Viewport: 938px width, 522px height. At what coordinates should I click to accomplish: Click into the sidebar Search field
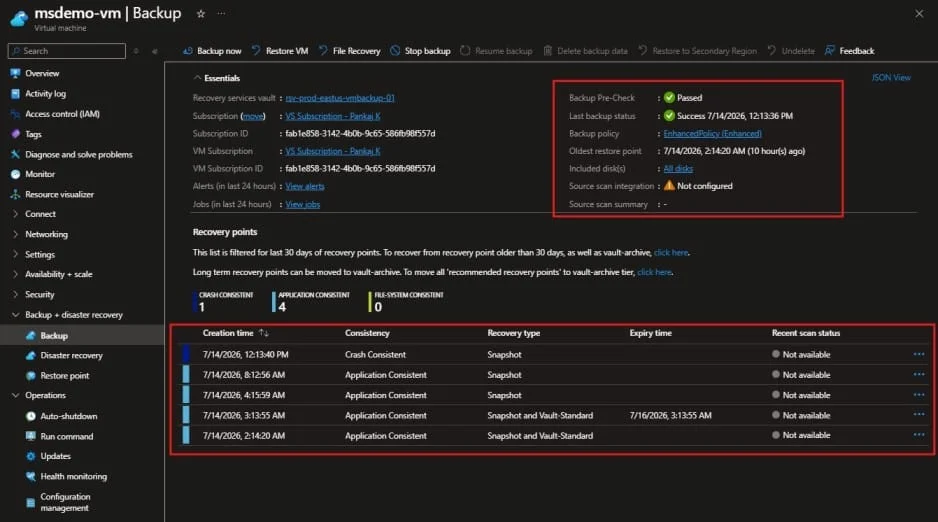click(67, 51)
